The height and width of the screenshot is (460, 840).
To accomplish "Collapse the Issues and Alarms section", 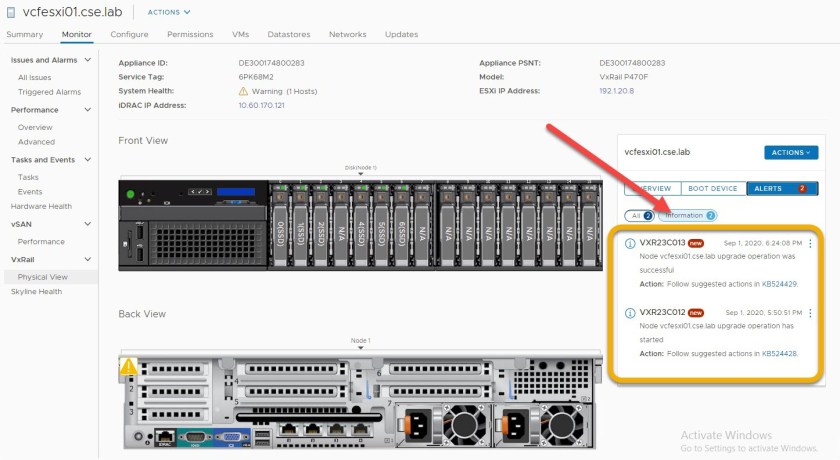I will point(89,60).
